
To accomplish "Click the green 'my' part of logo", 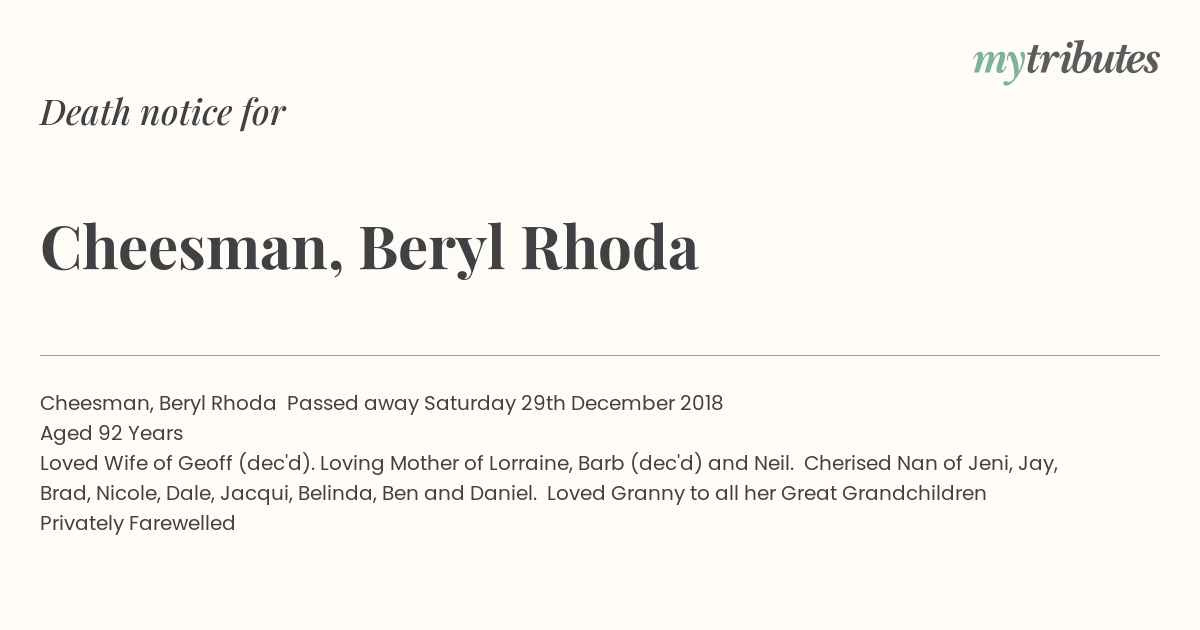I will point(998,65).
